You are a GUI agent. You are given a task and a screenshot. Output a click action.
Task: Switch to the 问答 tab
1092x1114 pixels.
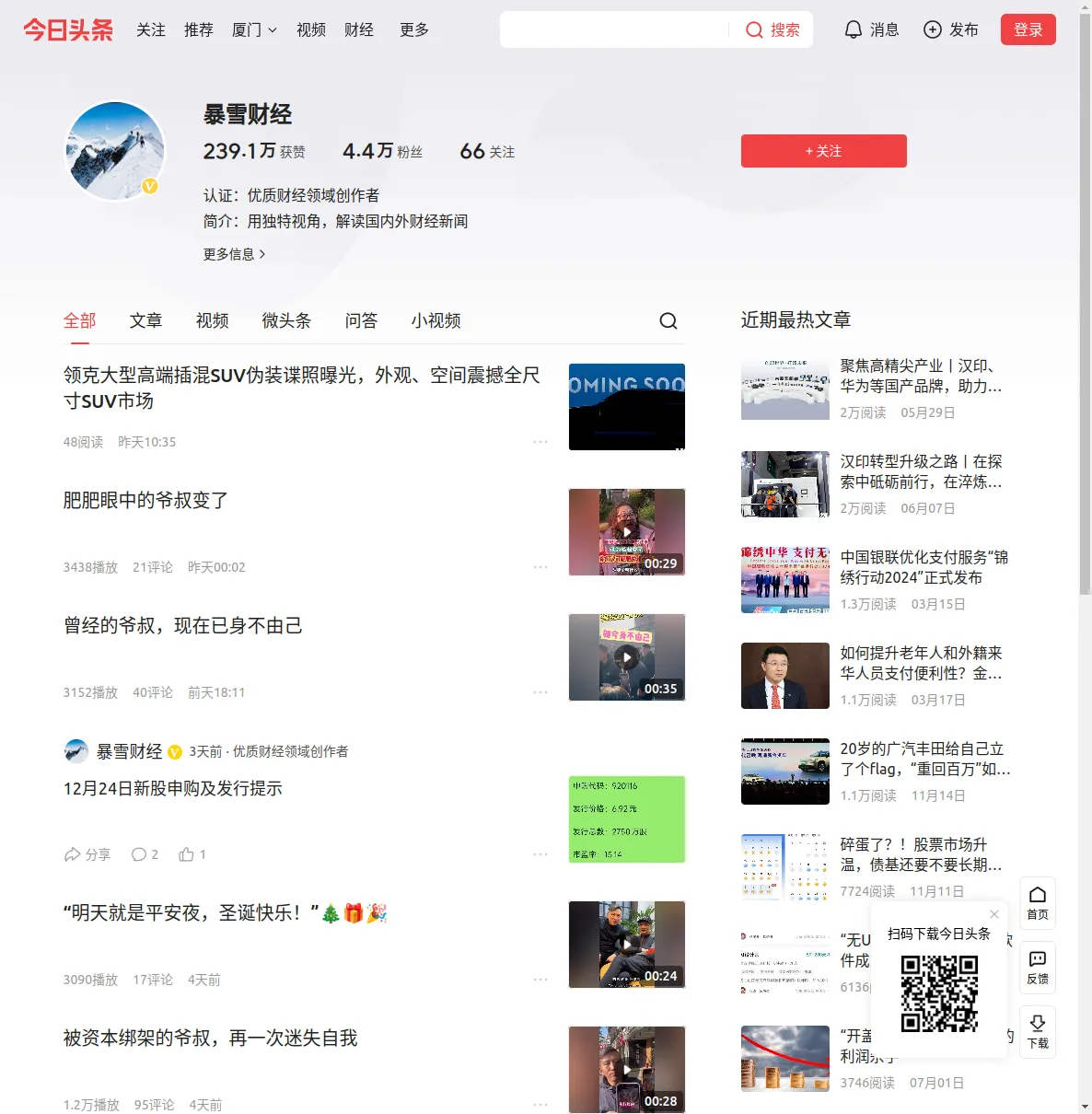click(x=362, y=320)
